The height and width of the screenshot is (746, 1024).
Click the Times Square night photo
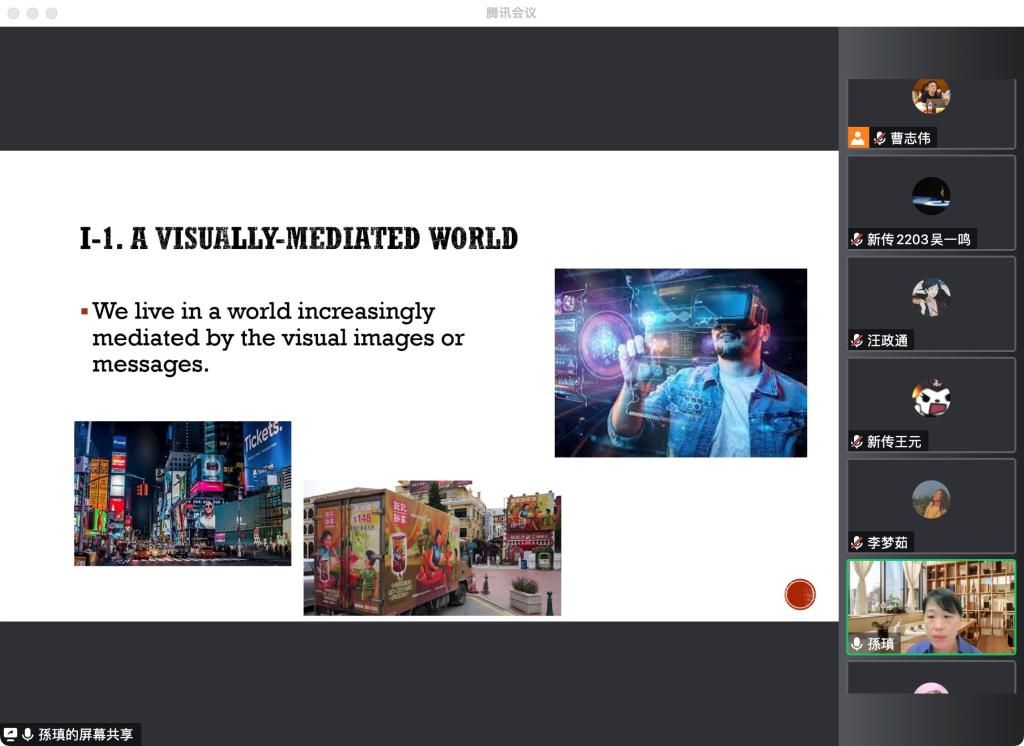[x=182, y=493]
